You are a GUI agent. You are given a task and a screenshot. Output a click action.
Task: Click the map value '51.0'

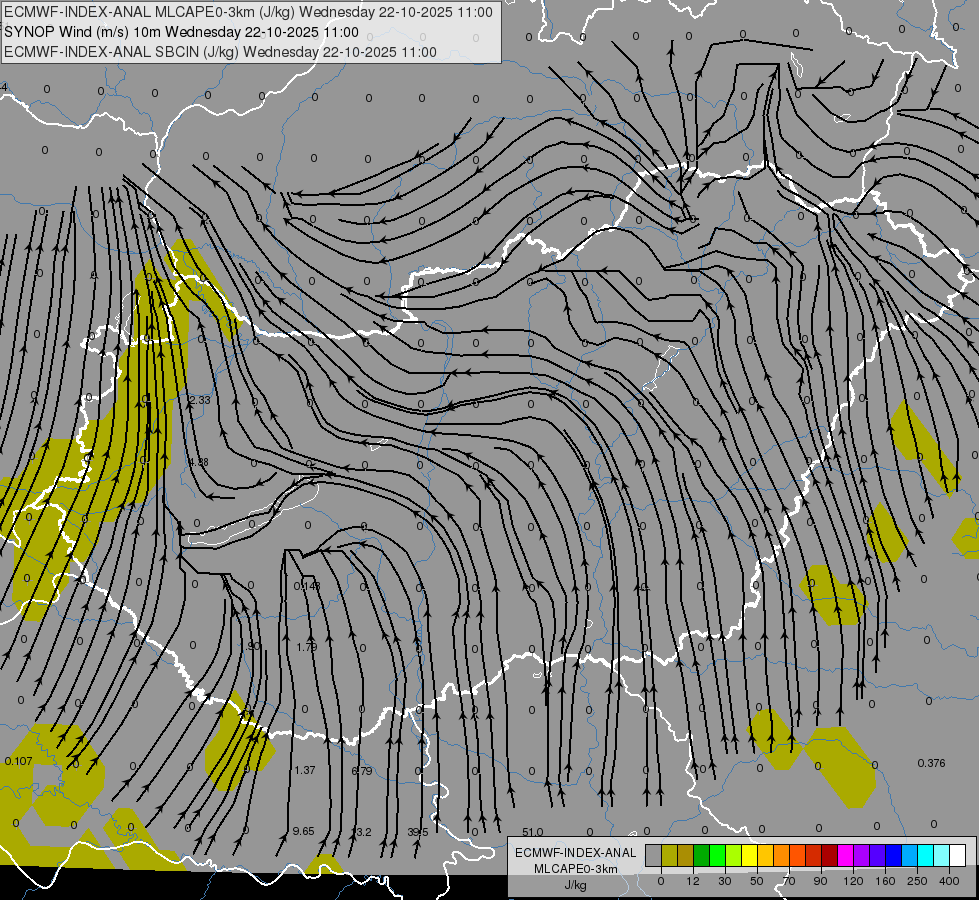pyautogui.click(x=533, y=832)
